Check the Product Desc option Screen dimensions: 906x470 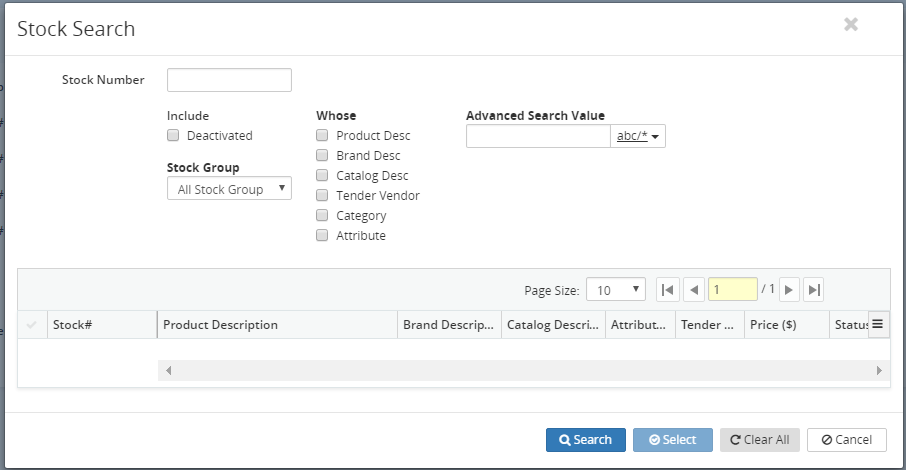click(x=322, y=135)
